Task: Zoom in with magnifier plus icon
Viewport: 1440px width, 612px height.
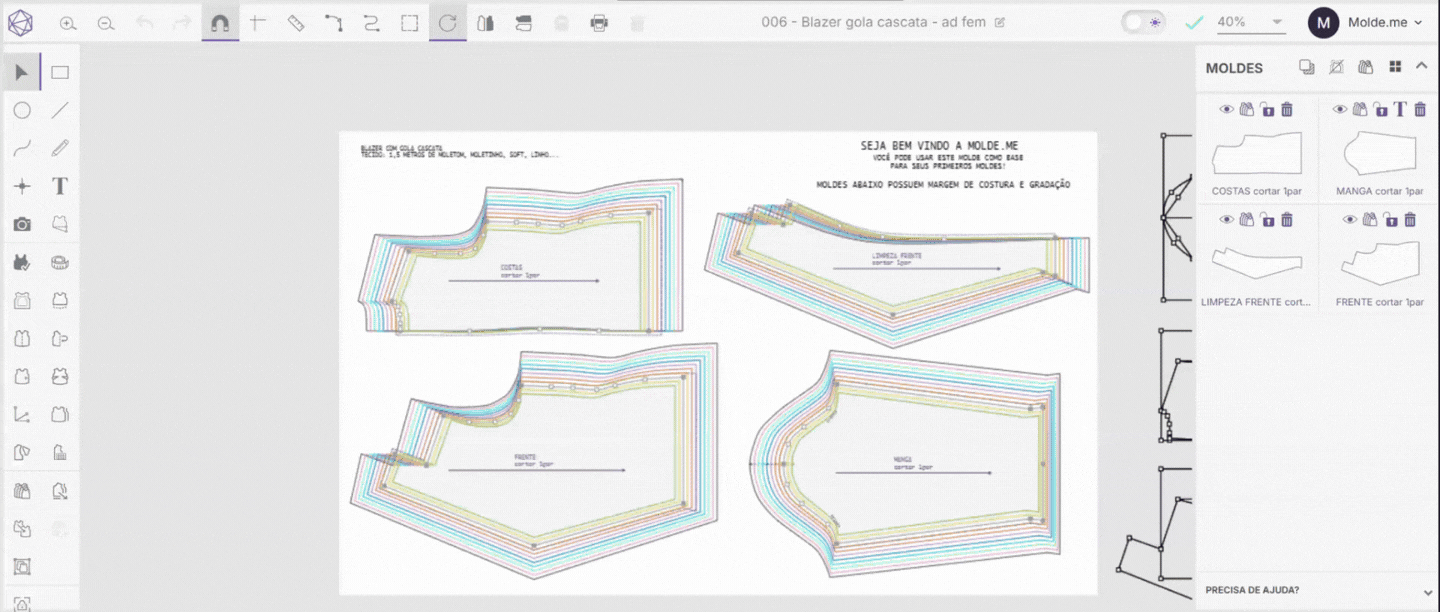Action: tap(68, 23)
